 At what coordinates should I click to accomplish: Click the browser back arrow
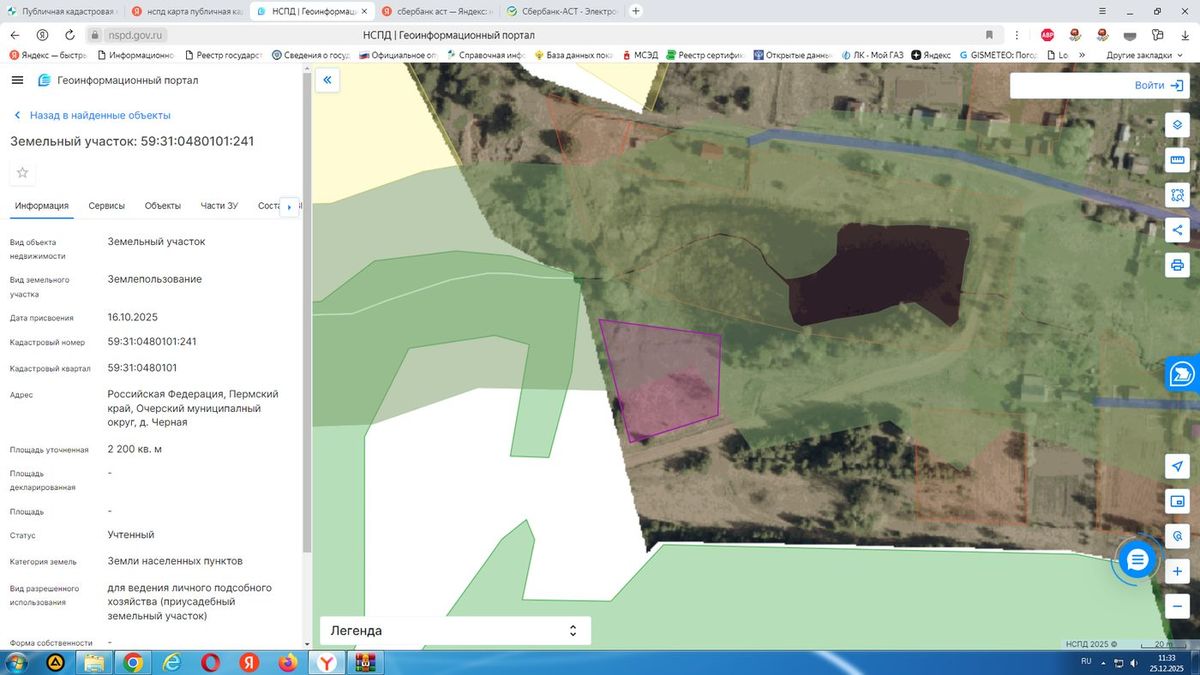click(14, 34)
